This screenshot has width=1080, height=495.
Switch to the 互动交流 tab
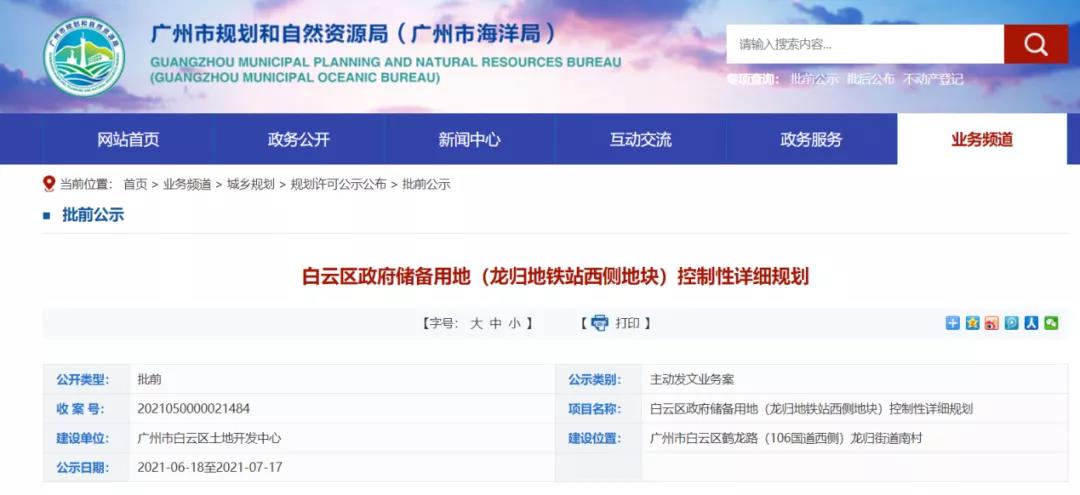pos(641,140)
